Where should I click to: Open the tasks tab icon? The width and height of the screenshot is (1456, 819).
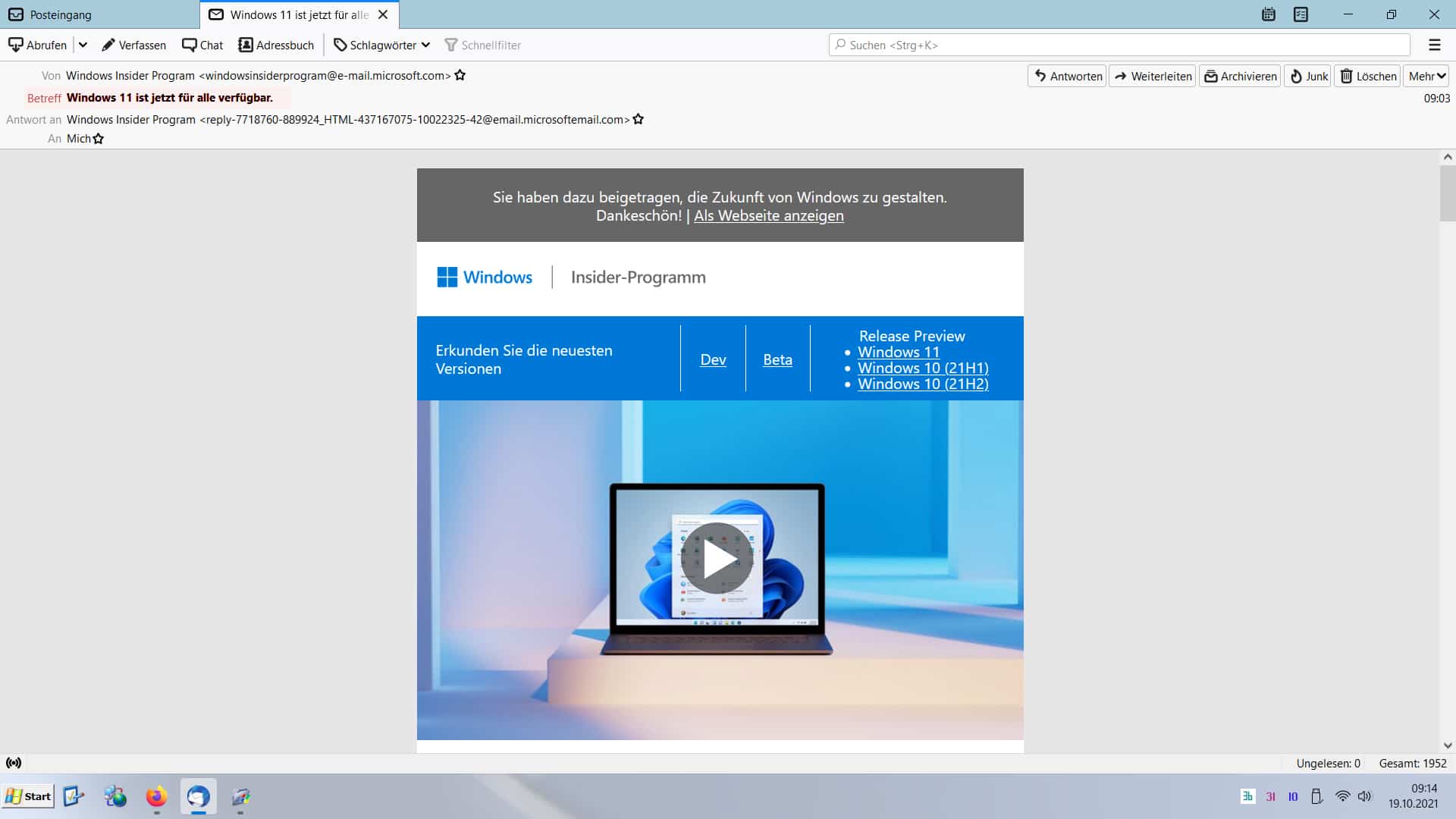click(1301, 14)
